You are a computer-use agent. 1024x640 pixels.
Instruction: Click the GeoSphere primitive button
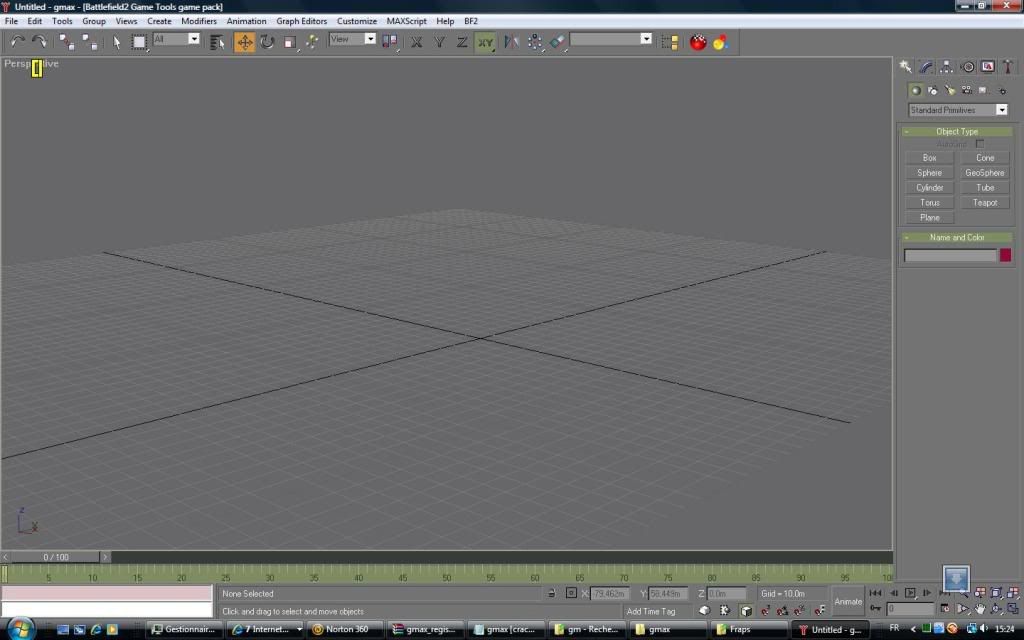985,172
